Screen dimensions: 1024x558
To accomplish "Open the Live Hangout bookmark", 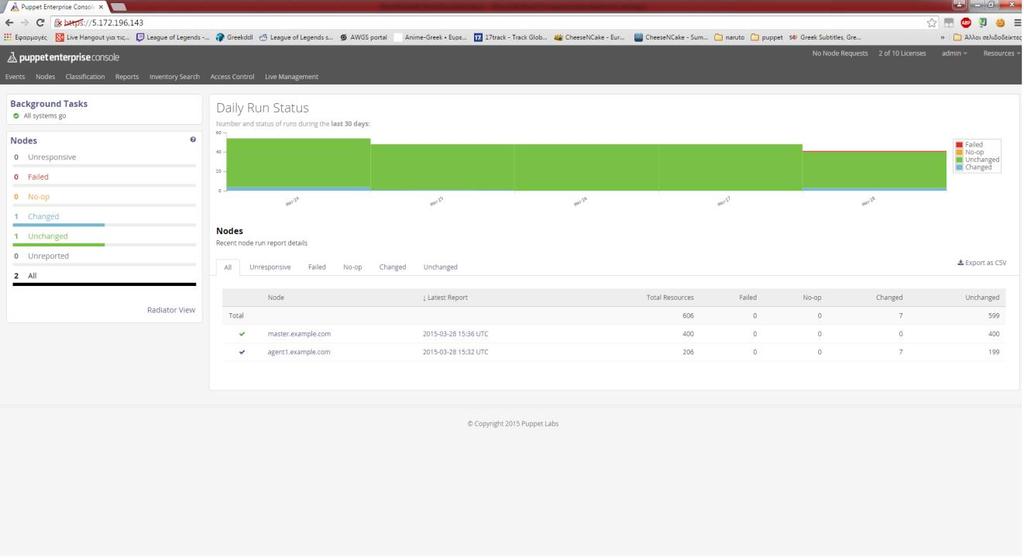I will coord(93,37).
